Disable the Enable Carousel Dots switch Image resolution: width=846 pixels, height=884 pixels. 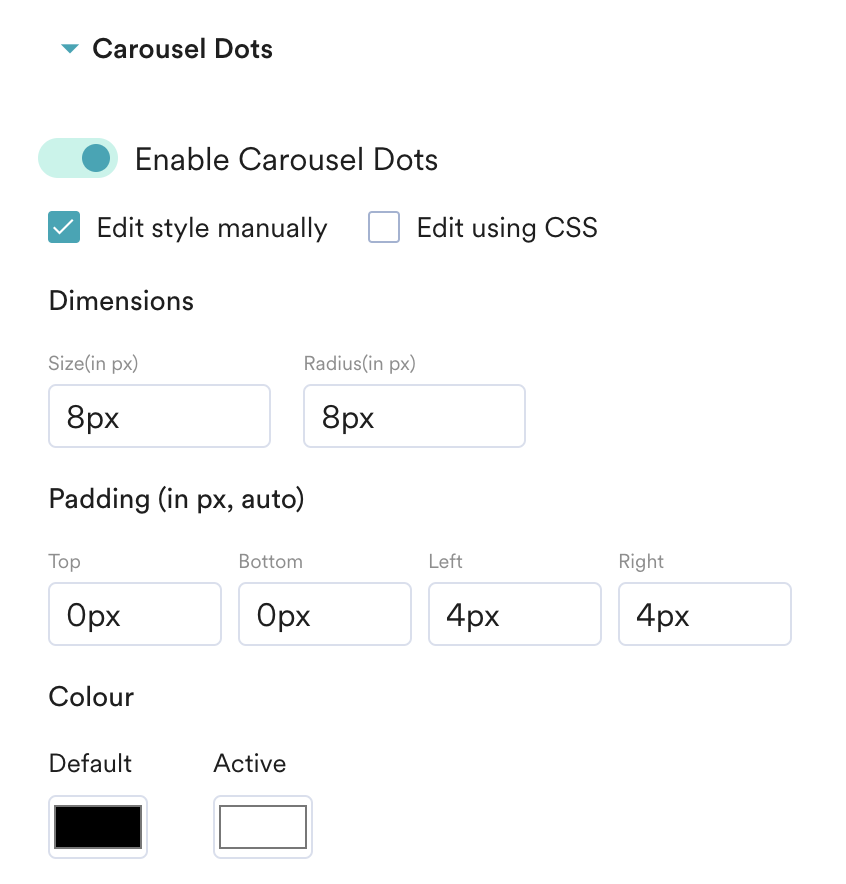78,158
